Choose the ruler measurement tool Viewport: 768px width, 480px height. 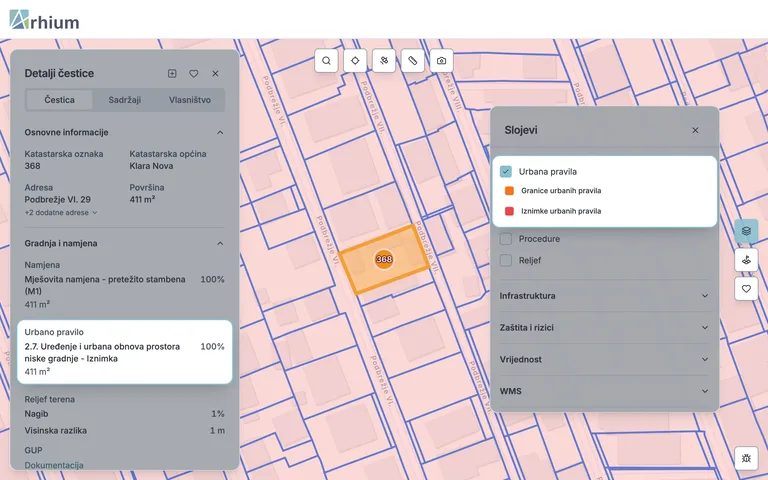[x=413, y=61]
